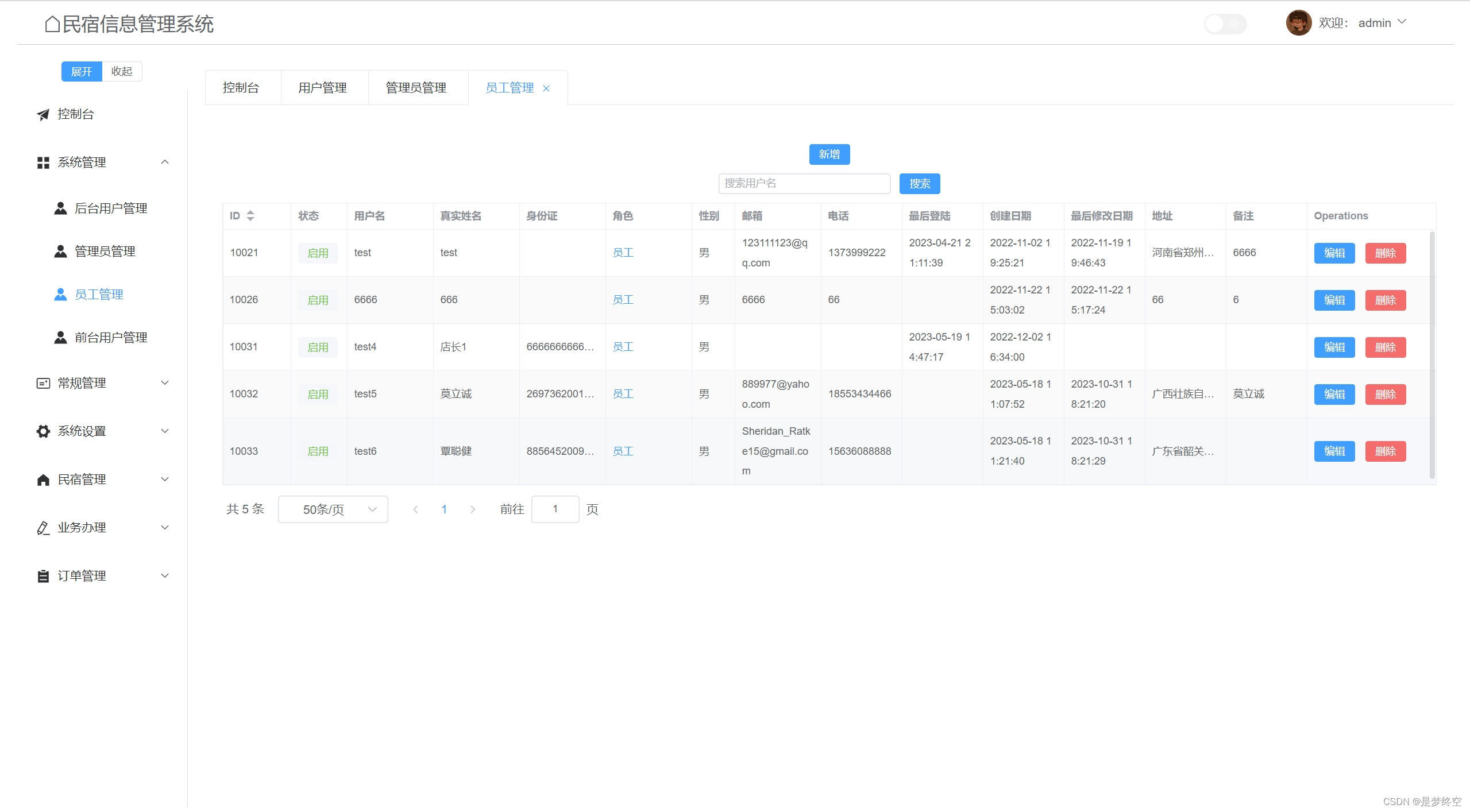
Task: Click the 共 5 条 total count text
Action: click(x=245, y=509)
